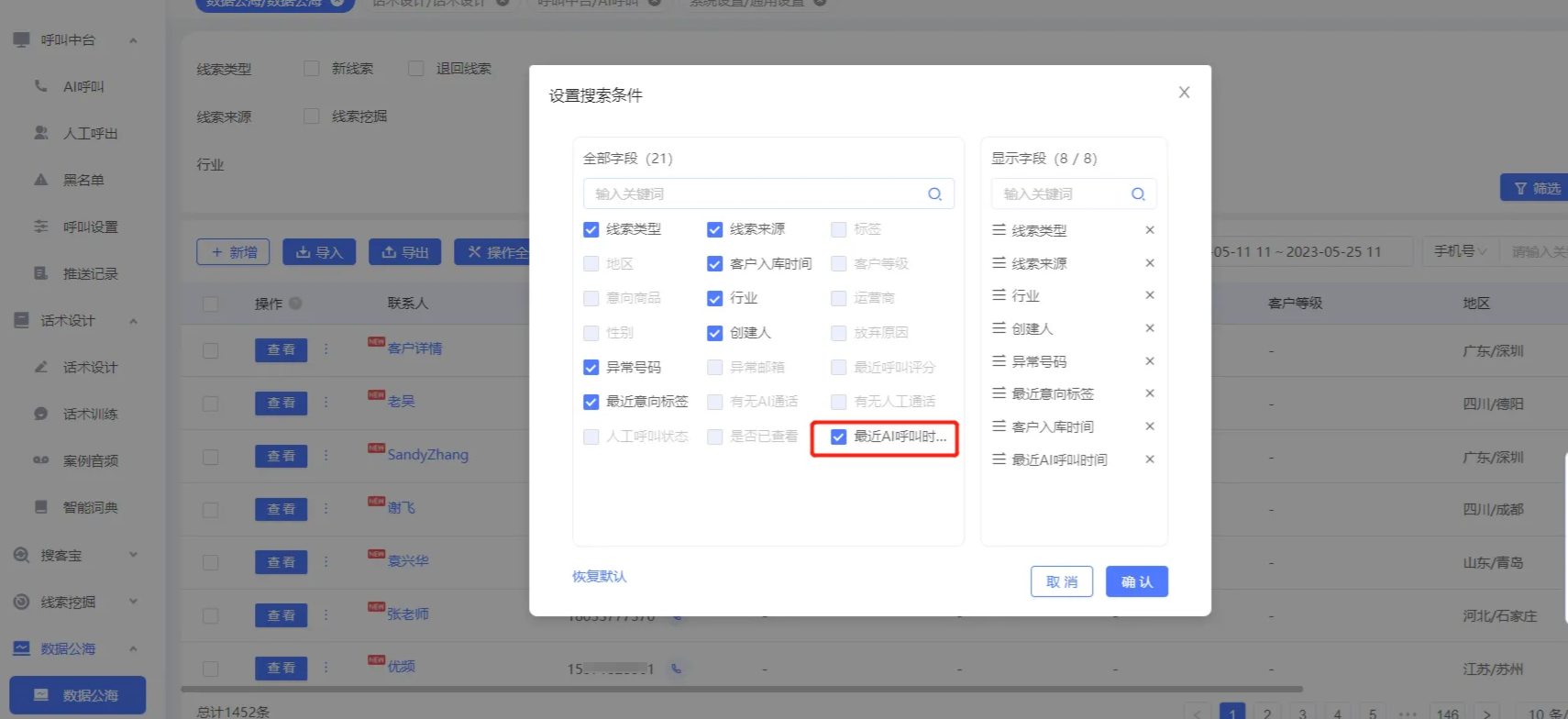The height and width of the screenshot is (719, 1568).
Task: Collapse the 数据公海 sidebar group
Action: 133,648
